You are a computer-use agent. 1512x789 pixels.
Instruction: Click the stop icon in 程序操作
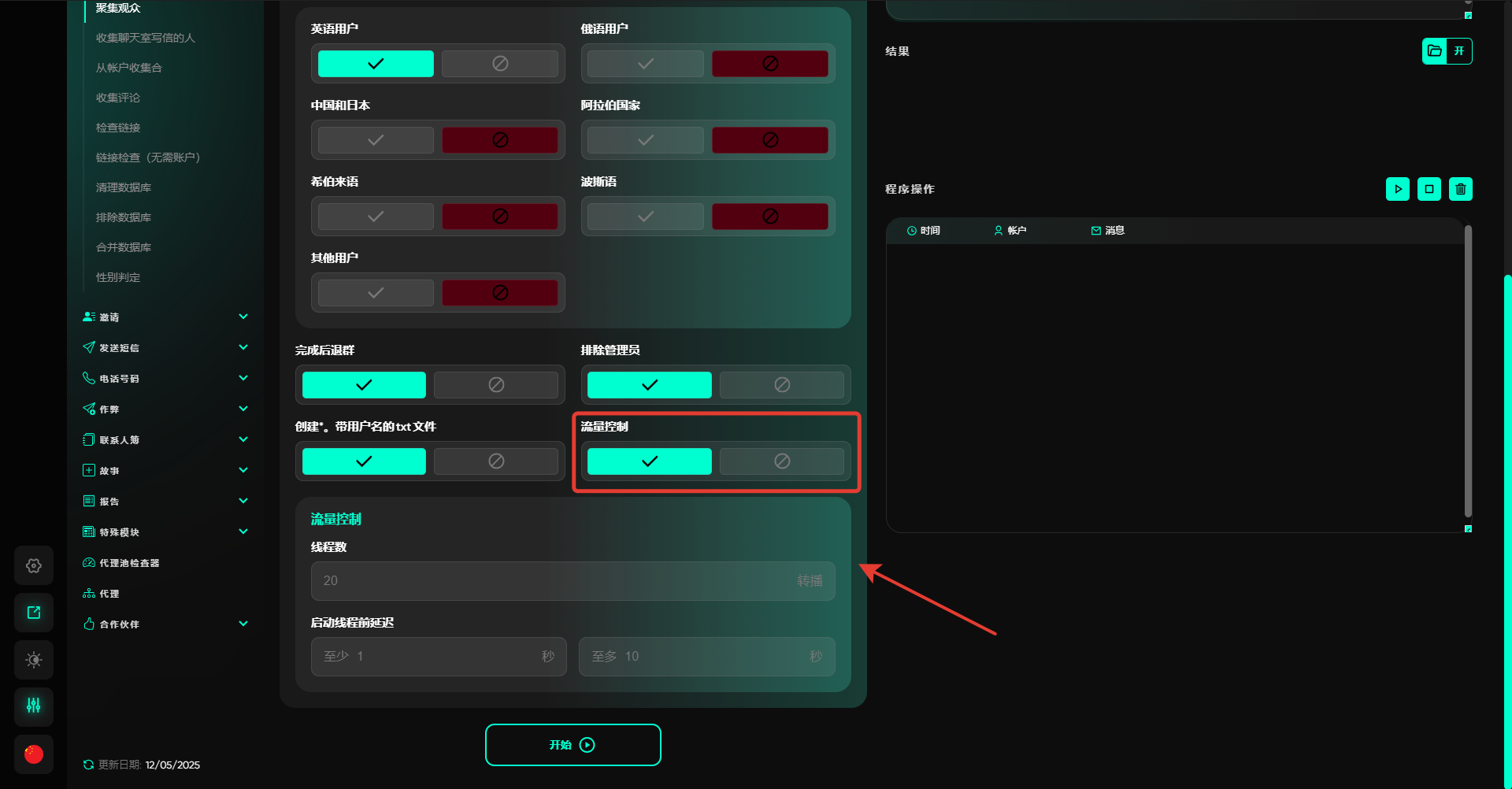(1429, 189)
